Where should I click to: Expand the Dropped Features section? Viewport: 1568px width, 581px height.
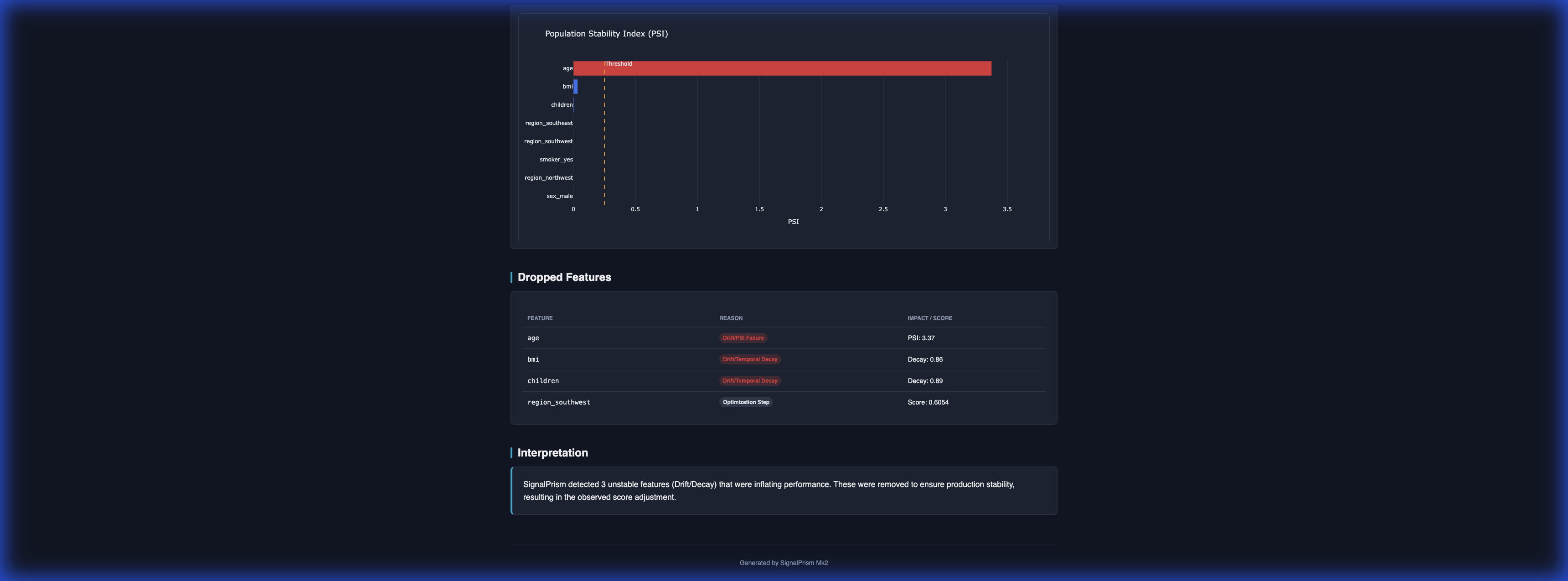pos(564,277)
